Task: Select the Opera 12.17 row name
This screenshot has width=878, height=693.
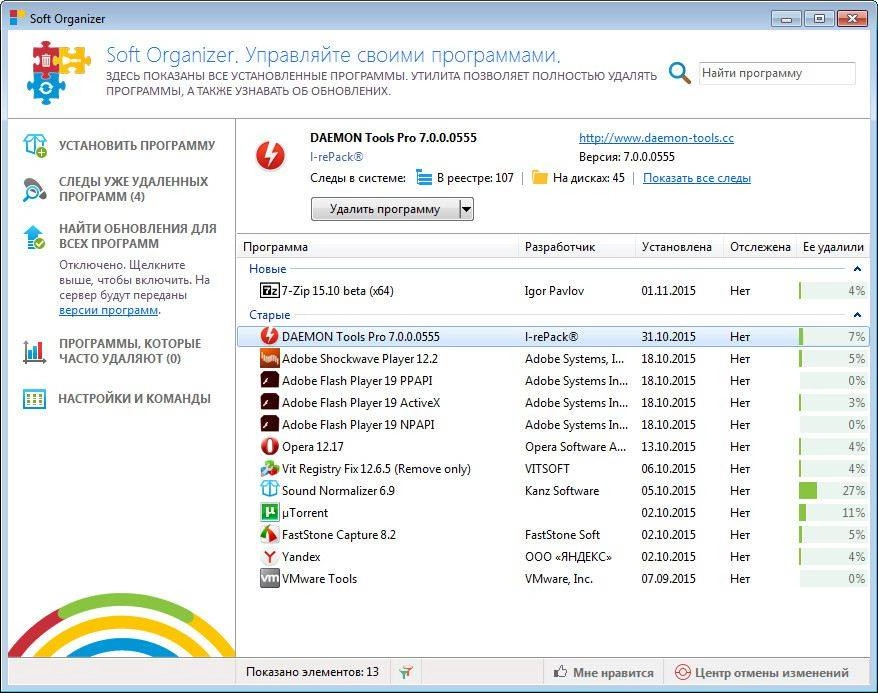Action: [312, 447]
